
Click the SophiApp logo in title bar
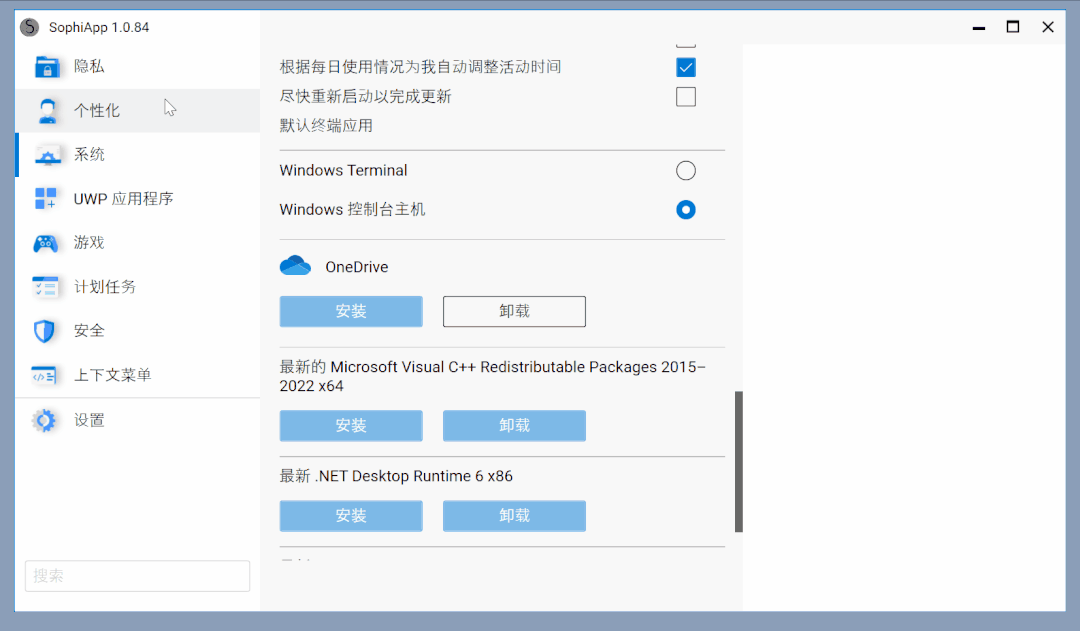click(30, 27)
